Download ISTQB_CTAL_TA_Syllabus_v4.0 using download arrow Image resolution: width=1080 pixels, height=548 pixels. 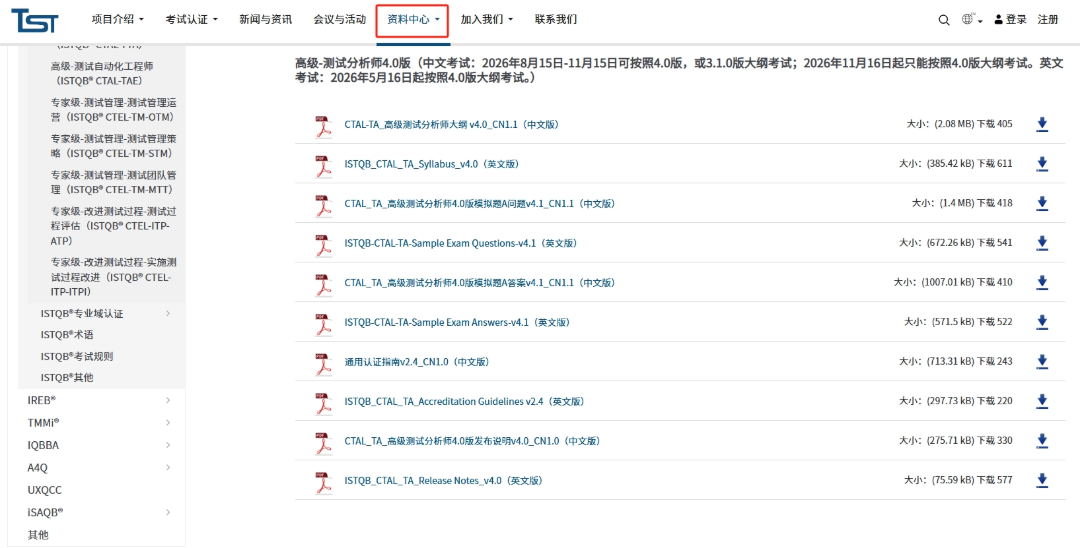coord(1042,164)
